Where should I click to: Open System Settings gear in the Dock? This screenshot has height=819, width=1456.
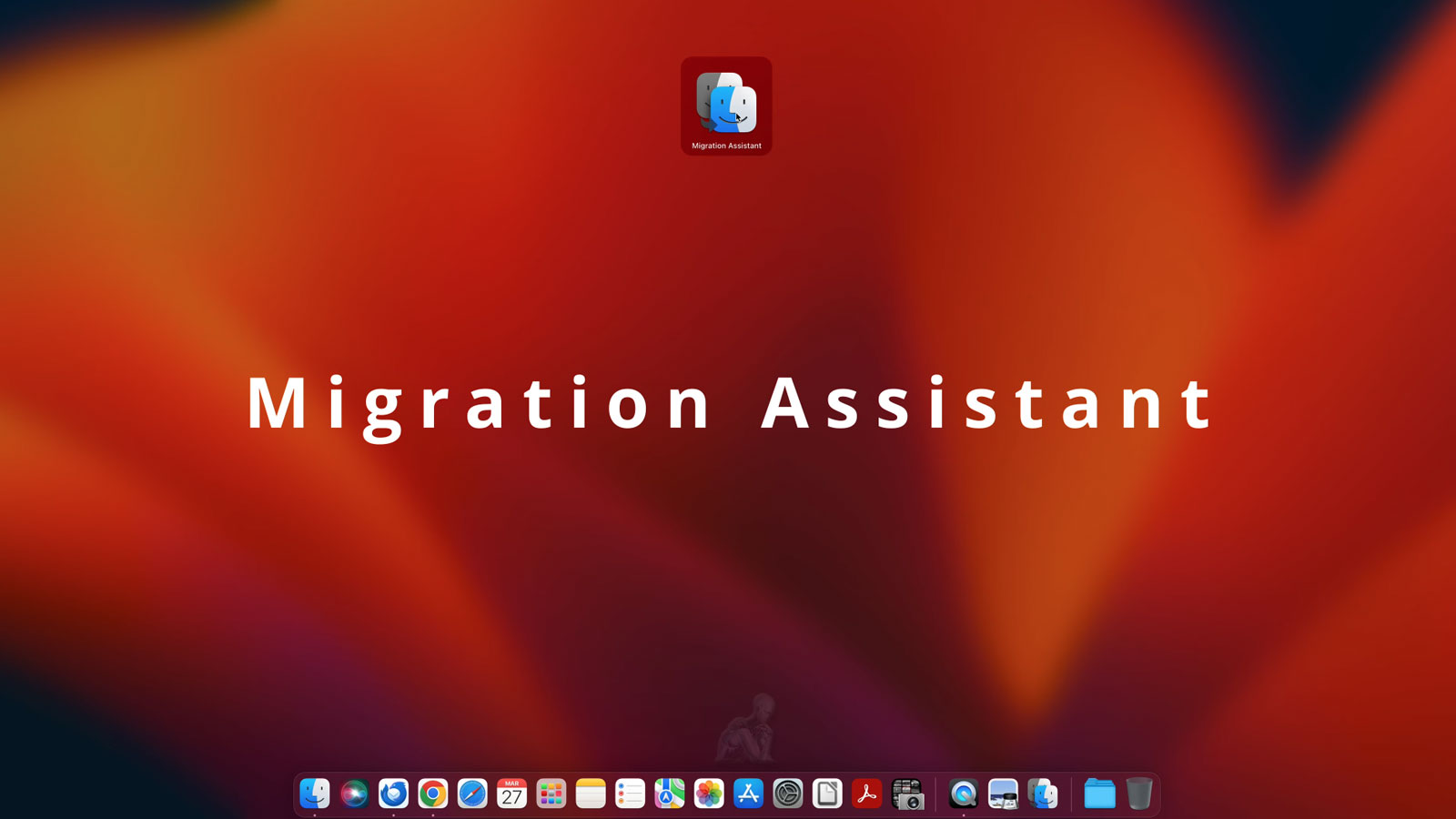[x=788, y=794]
